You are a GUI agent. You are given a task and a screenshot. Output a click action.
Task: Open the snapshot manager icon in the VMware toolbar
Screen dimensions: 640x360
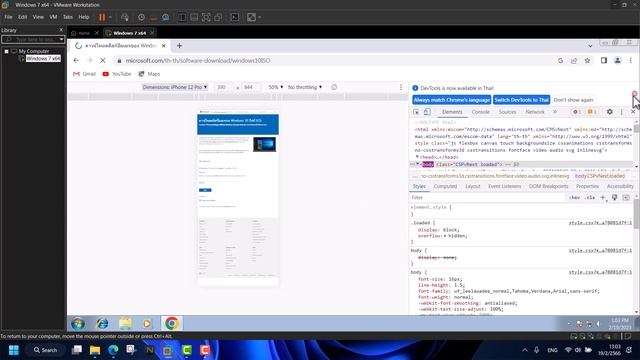point(165,17)
